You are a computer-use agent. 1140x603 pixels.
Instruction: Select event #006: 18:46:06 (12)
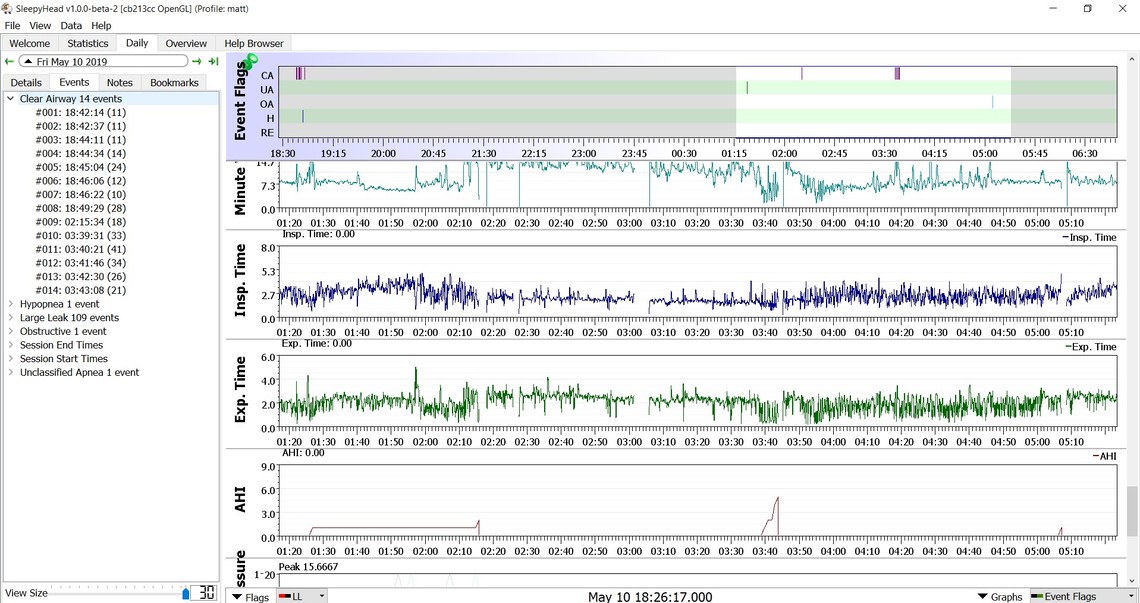81,181
